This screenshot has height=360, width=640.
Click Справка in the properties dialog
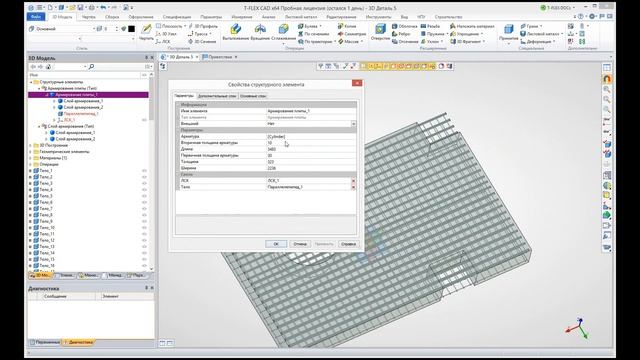point(348,244)
